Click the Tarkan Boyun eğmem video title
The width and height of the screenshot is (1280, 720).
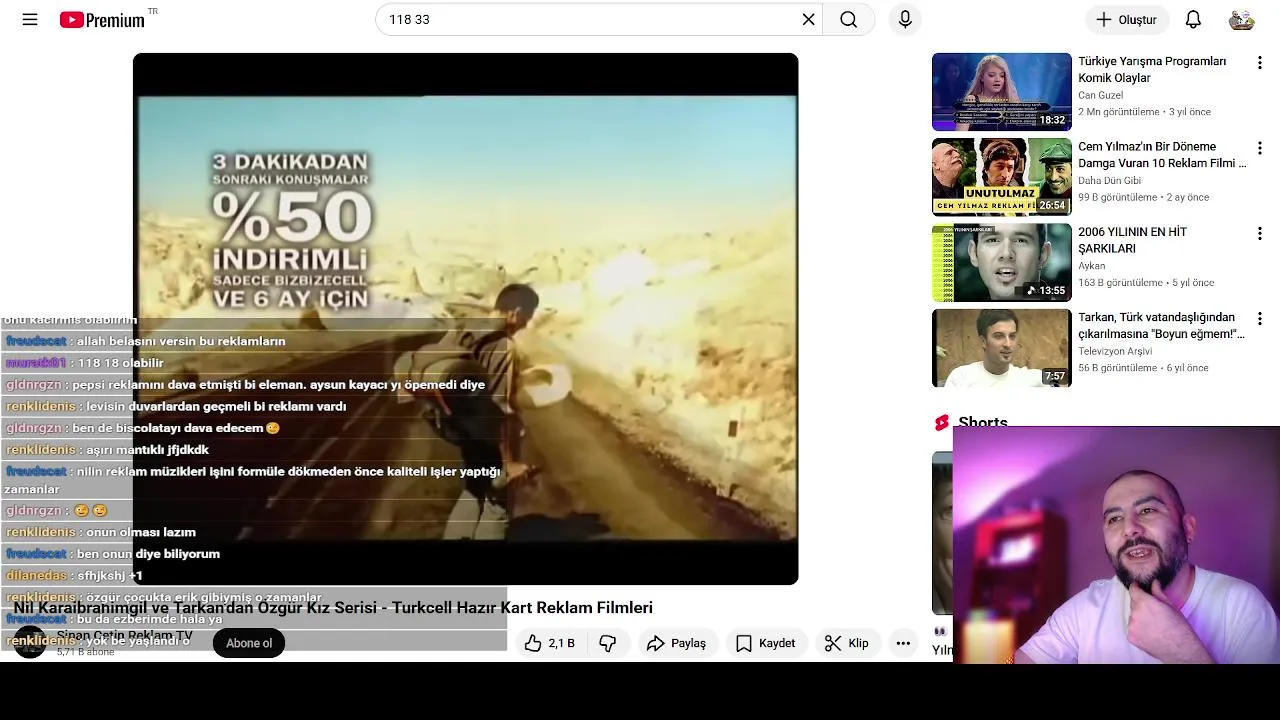(x=1161, y=325)
